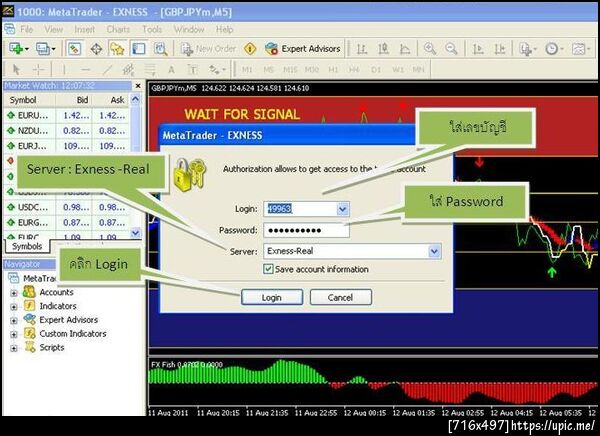This screenshot has height=436, width=600.
Task: Click Market Watch scrollbar down arrow
Action: click(135, 232)
